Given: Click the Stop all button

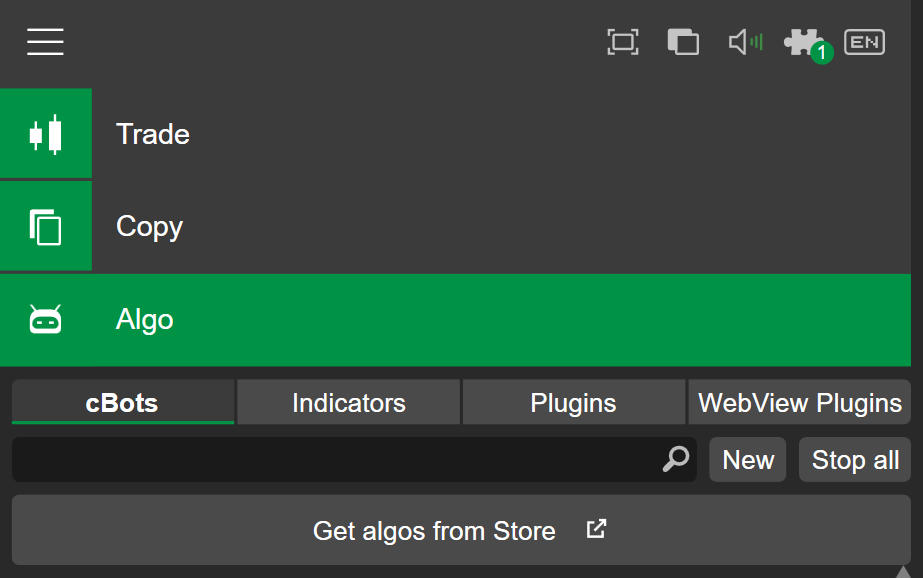Looking at the screenshot, I should pyautogui.click(x=854, y=459).
